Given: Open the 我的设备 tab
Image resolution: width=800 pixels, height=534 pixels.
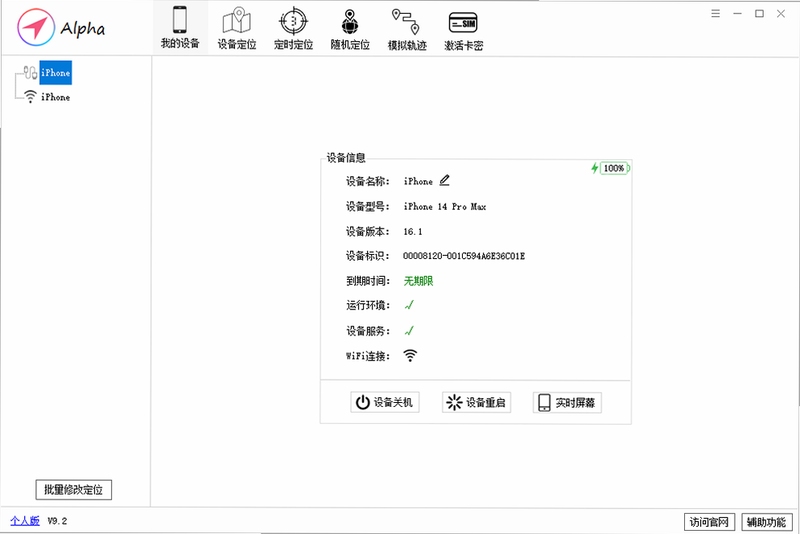Looking at the screenshot, I should coord(180,28).
